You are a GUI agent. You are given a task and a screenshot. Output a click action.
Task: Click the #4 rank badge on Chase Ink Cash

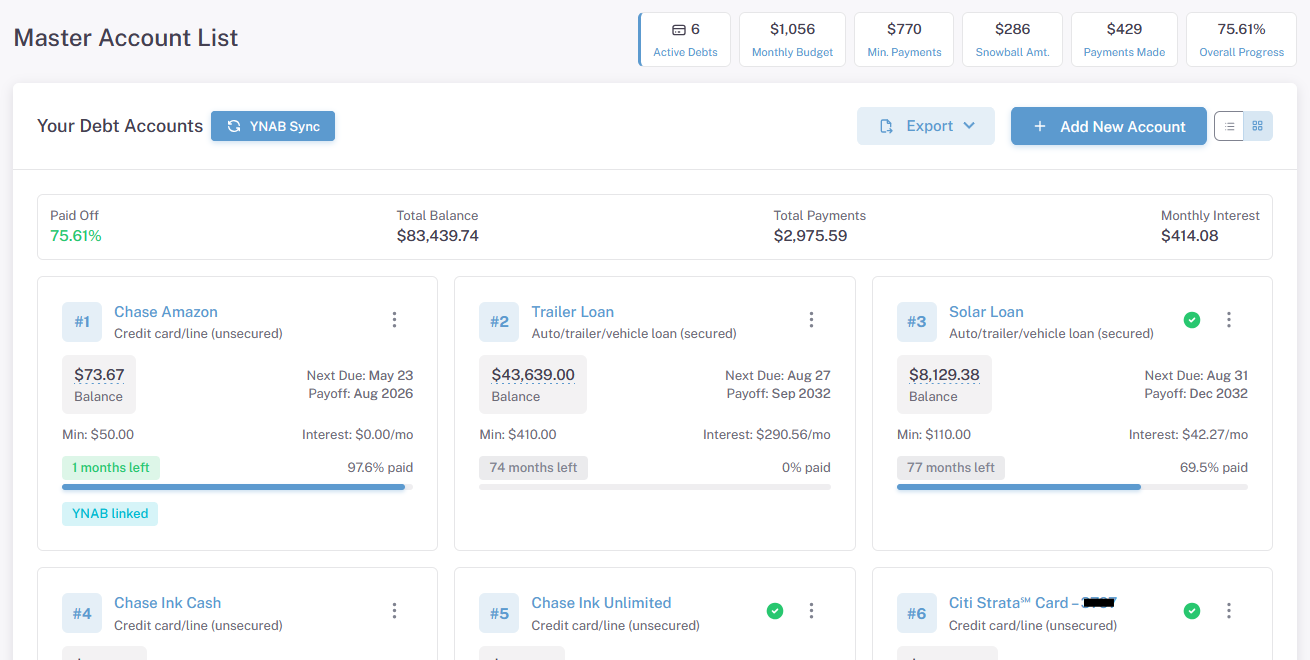(x=81, y=613)
